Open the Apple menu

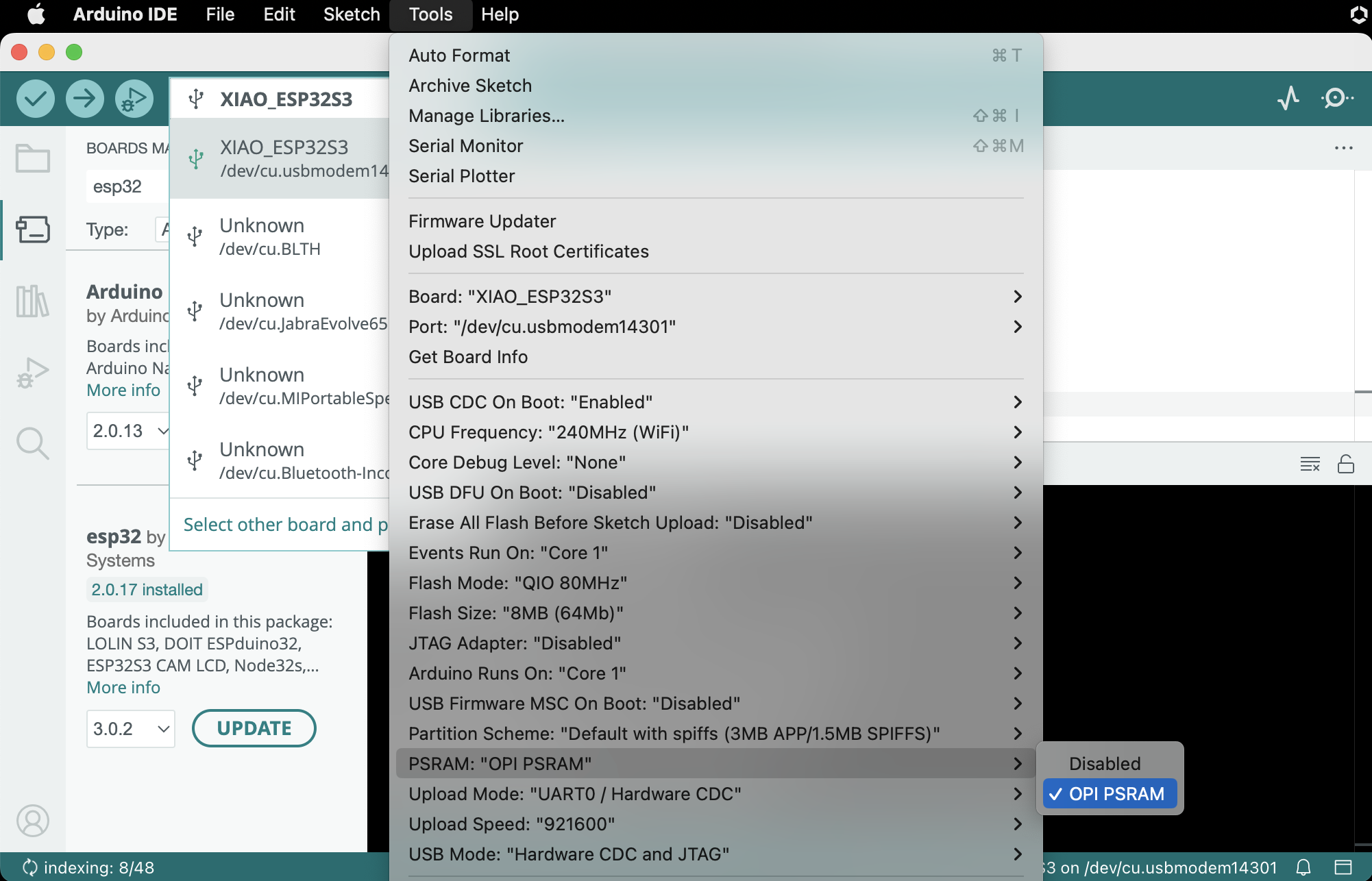click(36, 14)
